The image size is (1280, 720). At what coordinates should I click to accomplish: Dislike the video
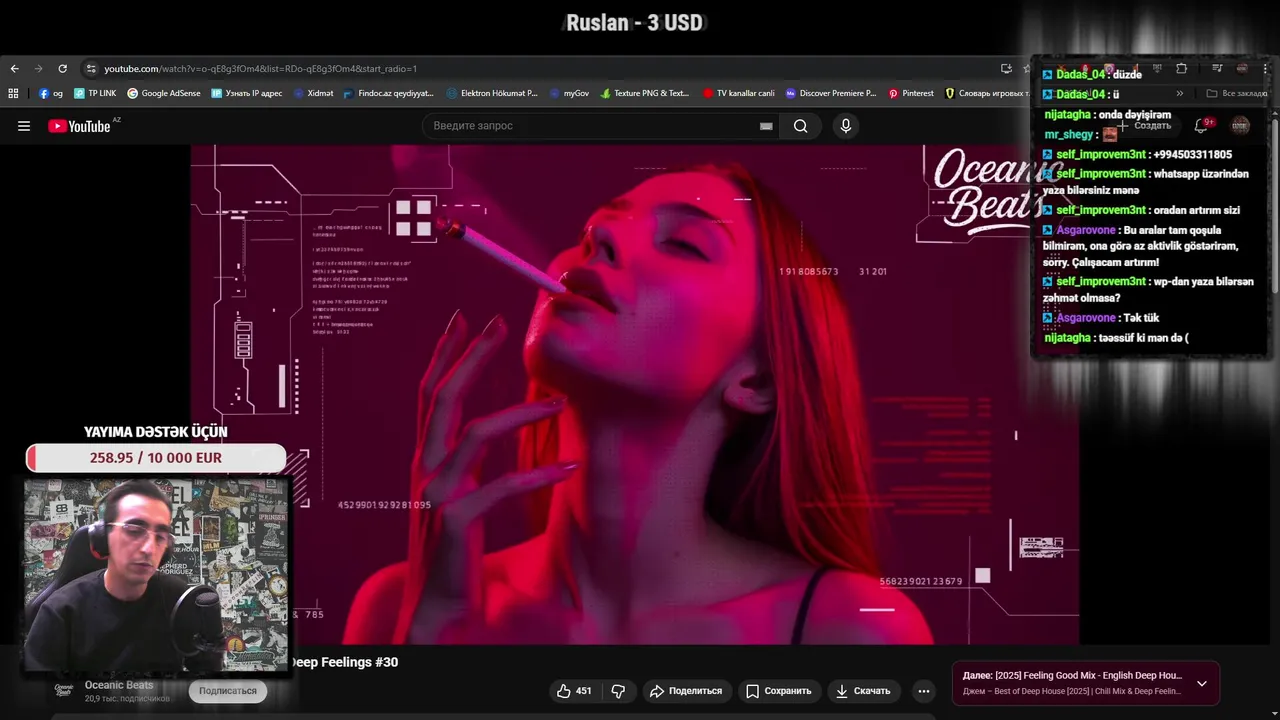click(x=618, y=691)
